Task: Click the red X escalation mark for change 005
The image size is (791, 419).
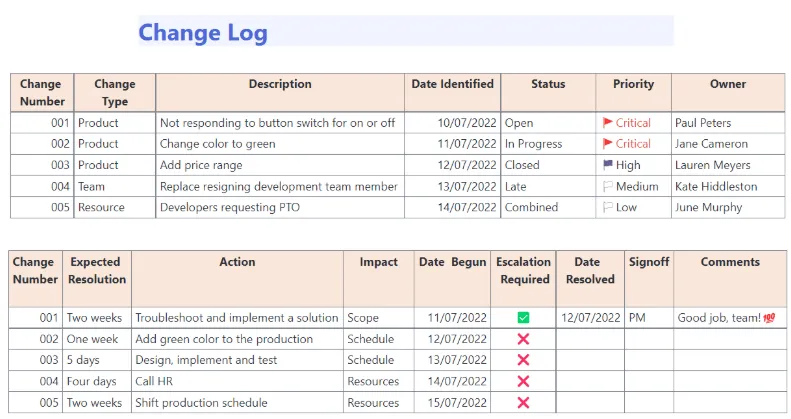Action: pyautogui.click(x=523, y=402)
